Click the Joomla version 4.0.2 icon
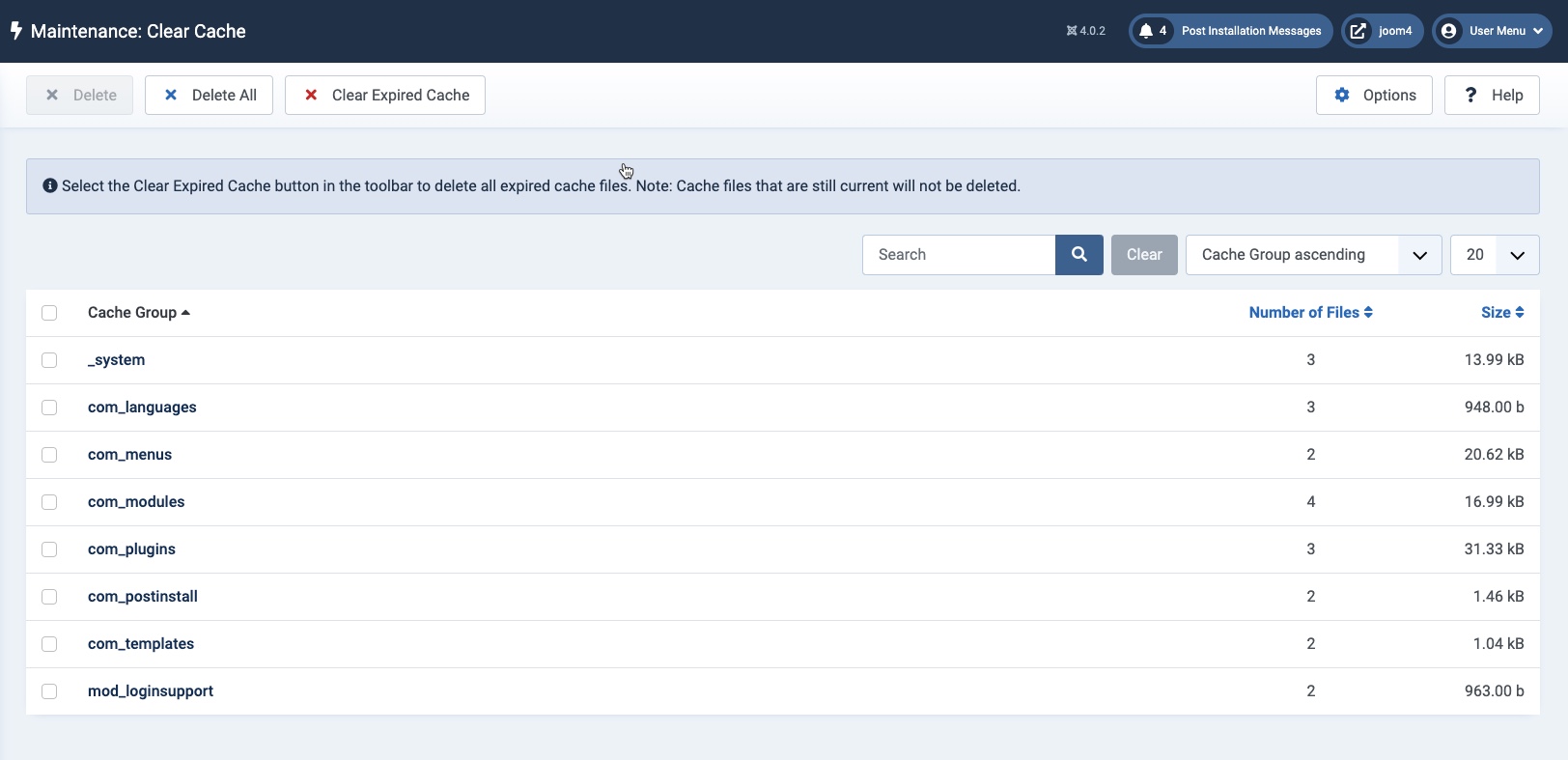 pos(1072,31)
